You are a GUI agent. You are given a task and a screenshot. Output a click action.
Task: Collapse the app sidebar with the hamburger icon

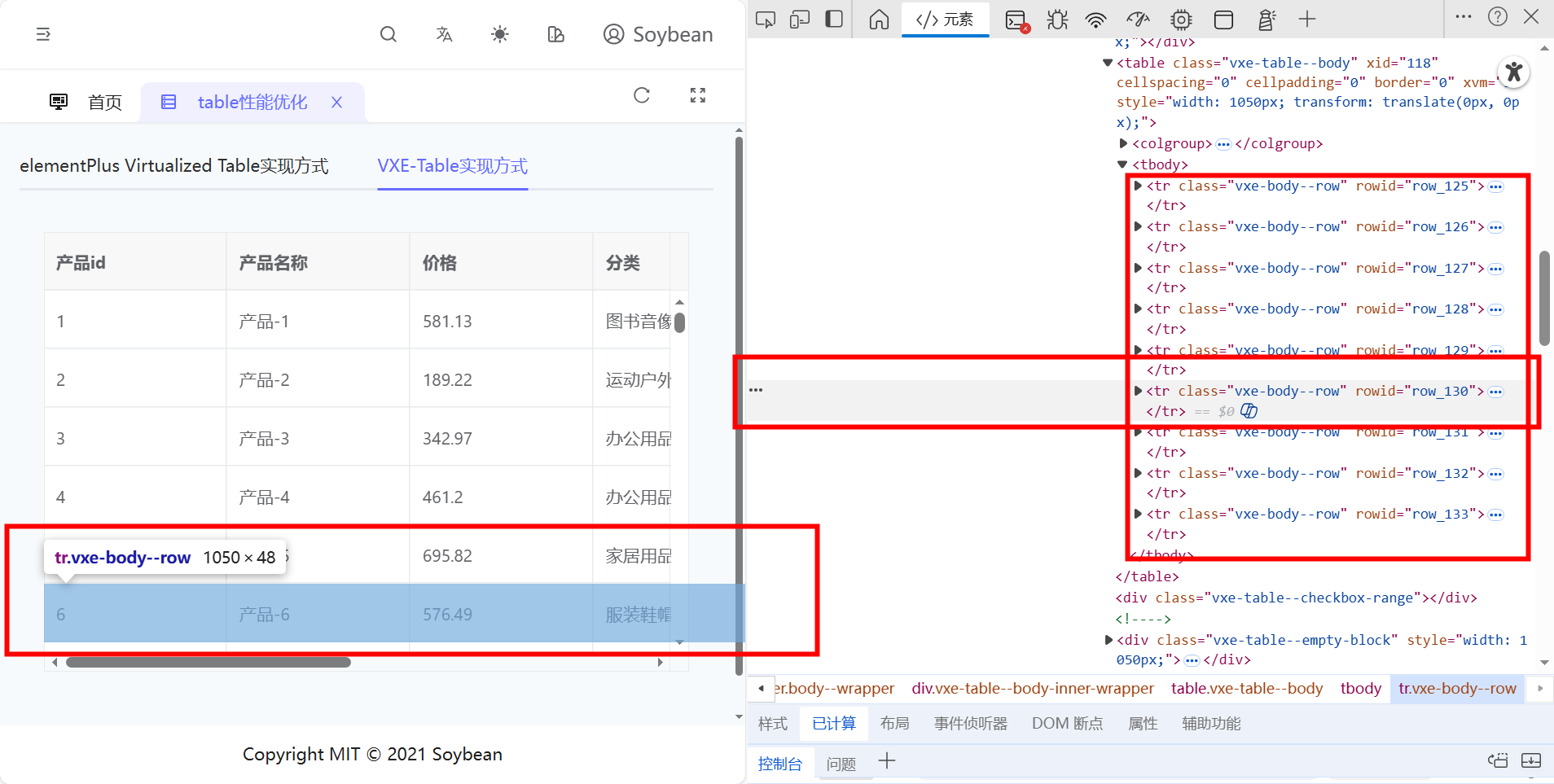pyautogui.click(x=42, y=34)
